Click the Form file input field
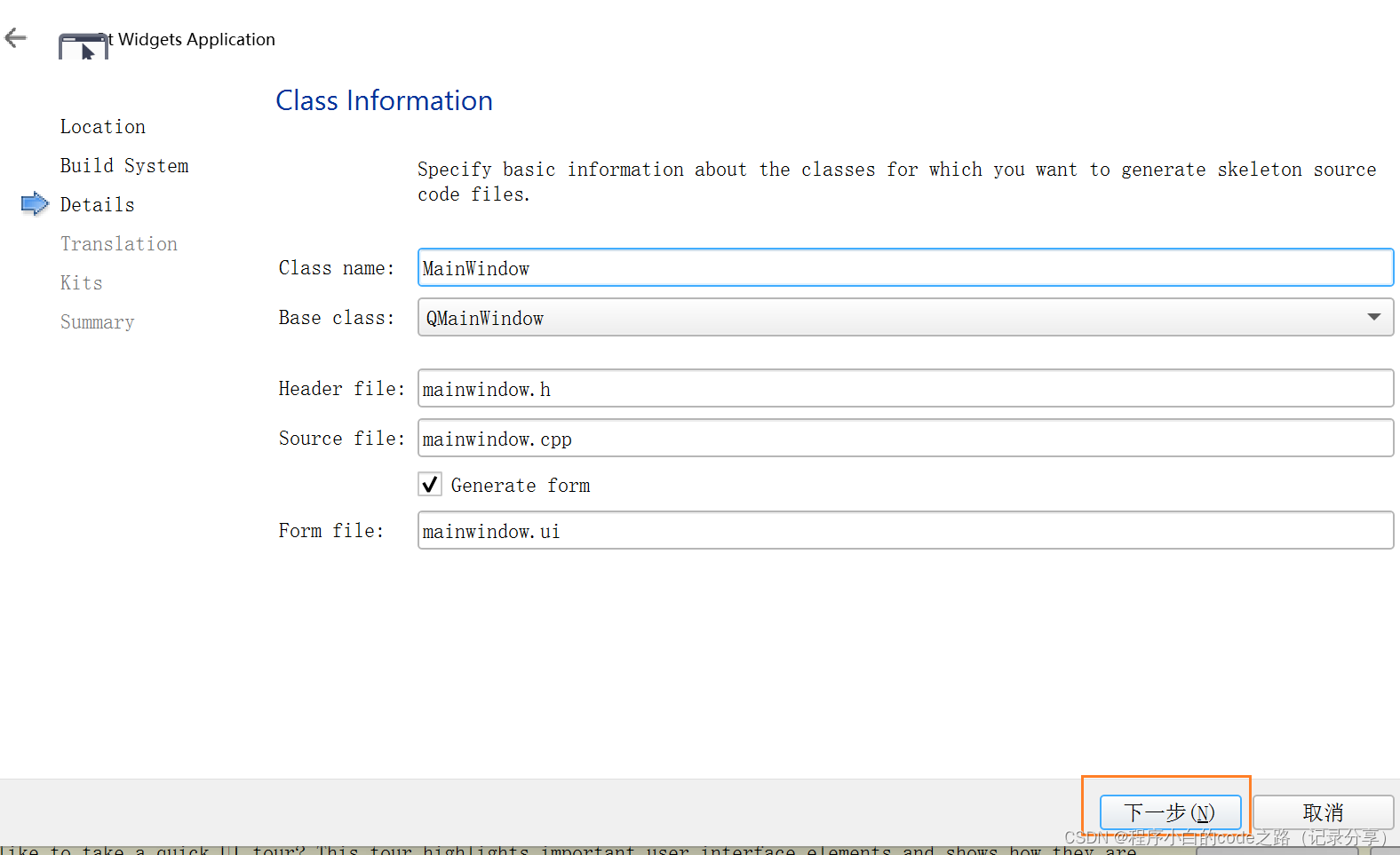Image resolution: width=1400 pixels, height=855 pixels. (905, 531)
